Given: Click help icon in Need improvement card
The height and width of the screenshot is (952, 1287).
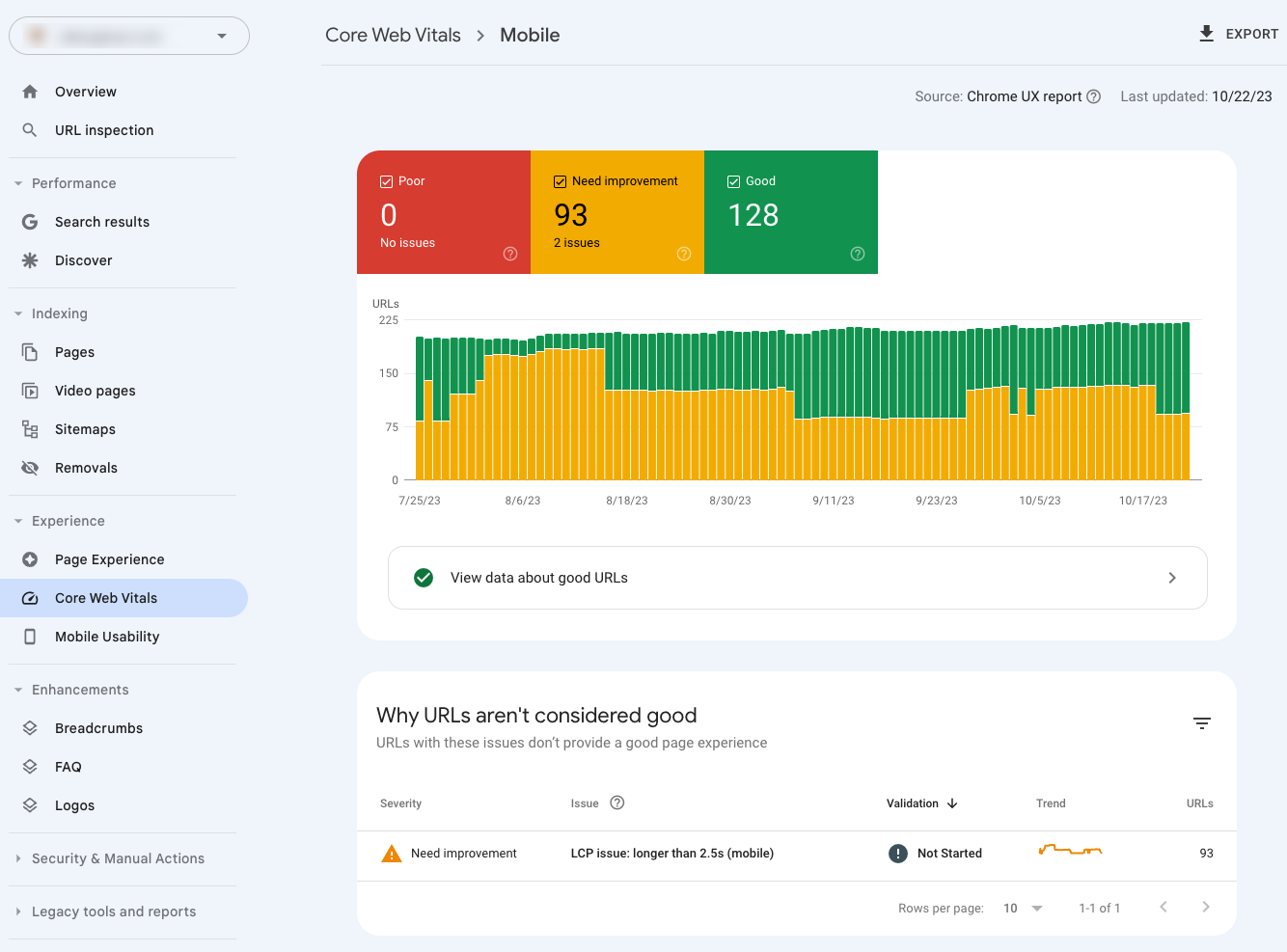Looking at the screenshot, I should pyautogui.click(x=684, y=254).
